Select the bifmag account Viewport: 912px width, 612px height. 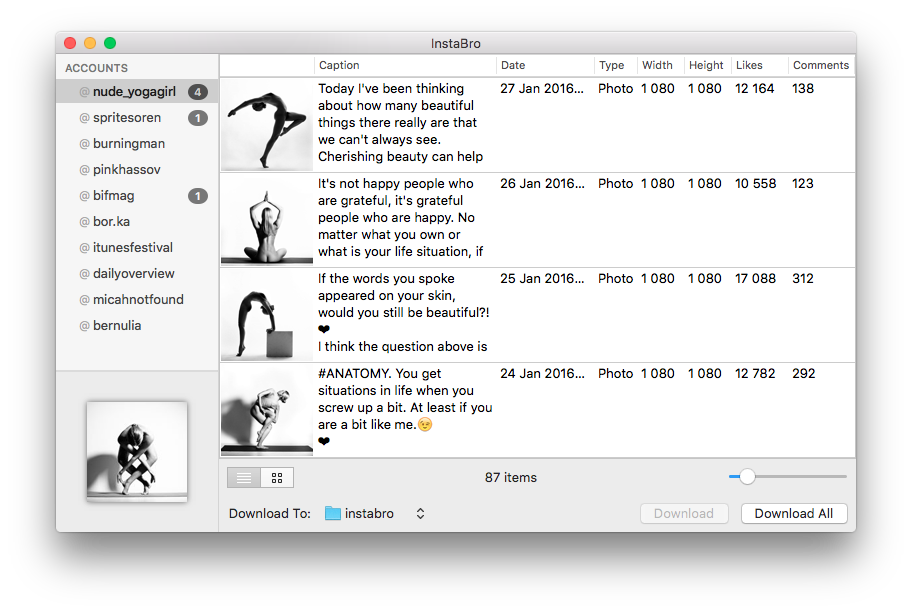(137, 195)
